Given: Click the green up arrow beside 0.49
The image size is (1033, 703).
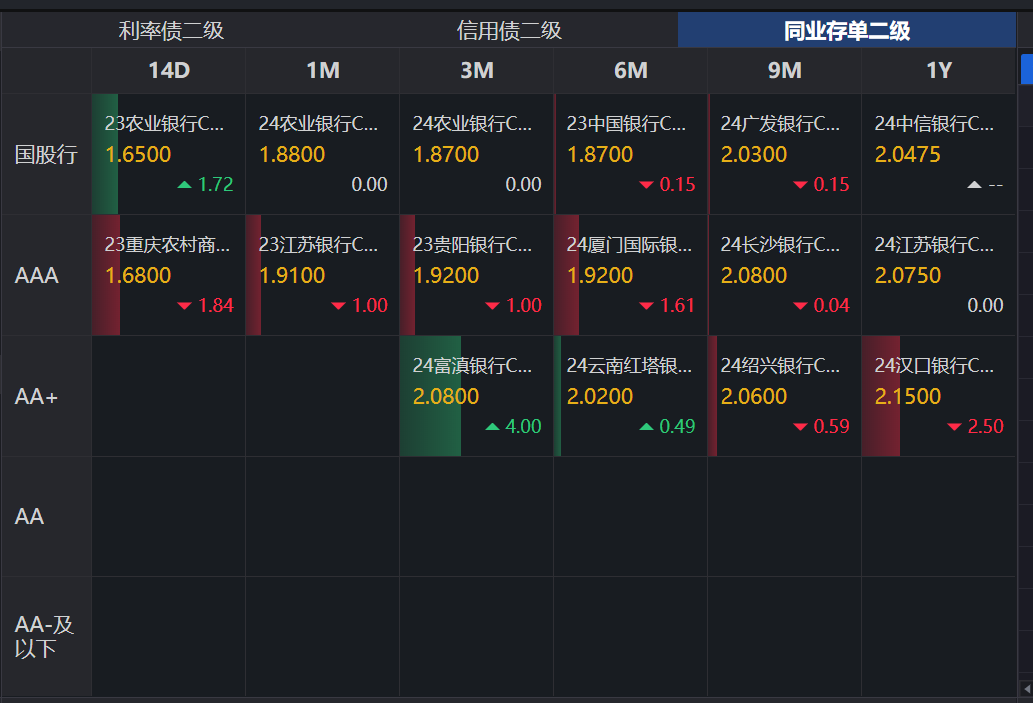Looking at the screenshot, I should [646, 427].
